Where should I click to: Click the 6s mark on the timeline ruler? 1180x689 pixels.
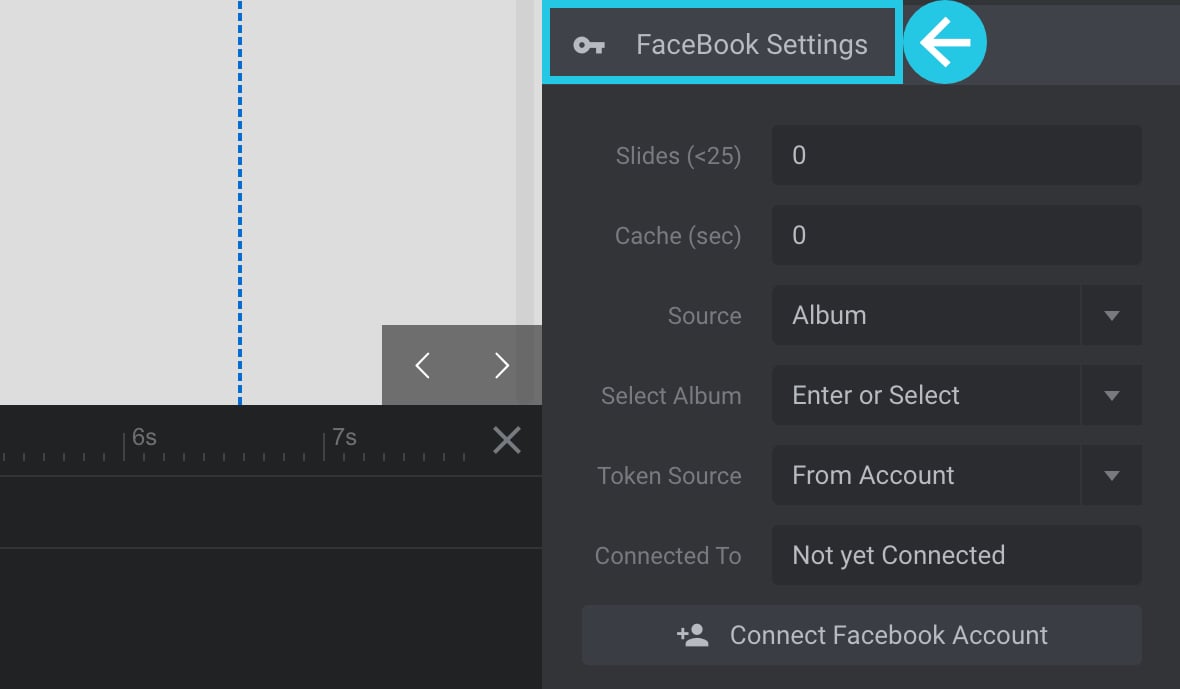point(144,437)
